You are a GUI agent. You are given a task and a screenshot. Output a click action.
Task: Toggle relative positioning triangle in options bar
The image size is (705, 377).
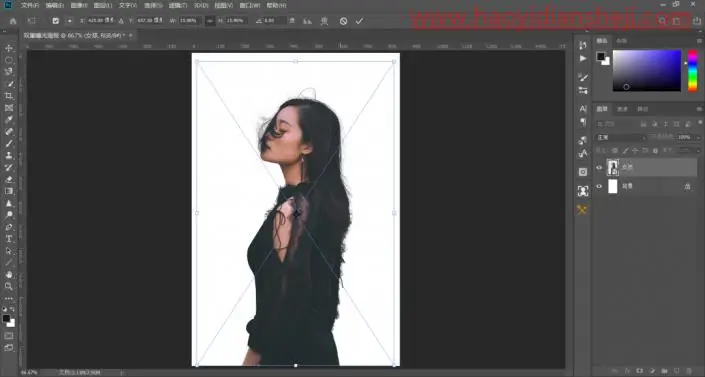pos(121,21)
